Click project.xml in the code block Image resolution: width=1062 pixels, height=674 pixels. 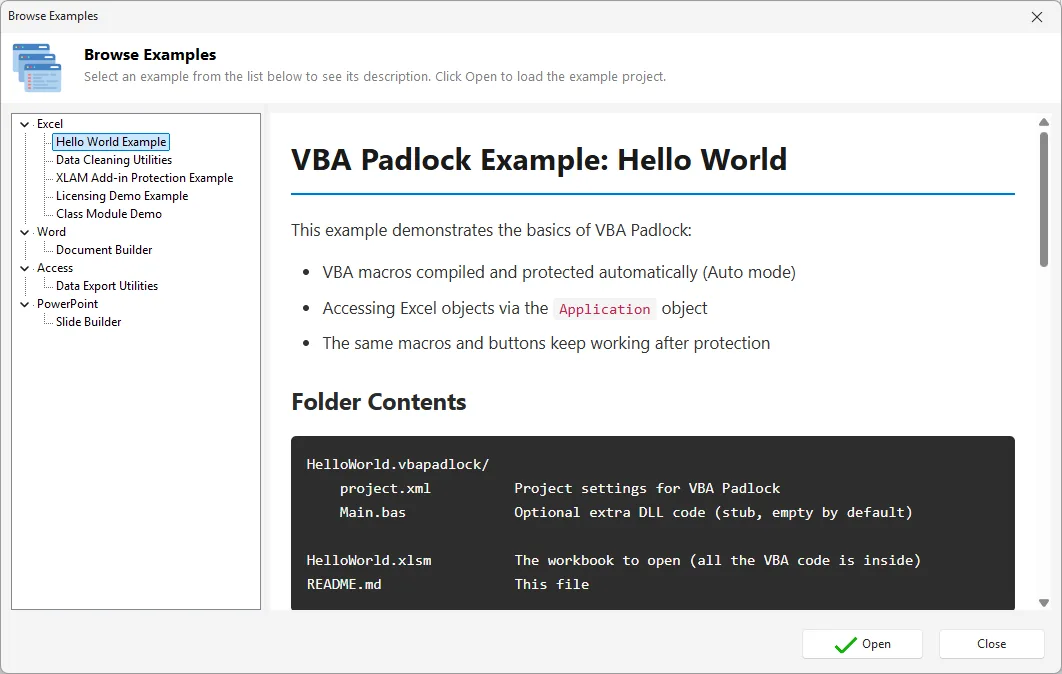point(385,488)
